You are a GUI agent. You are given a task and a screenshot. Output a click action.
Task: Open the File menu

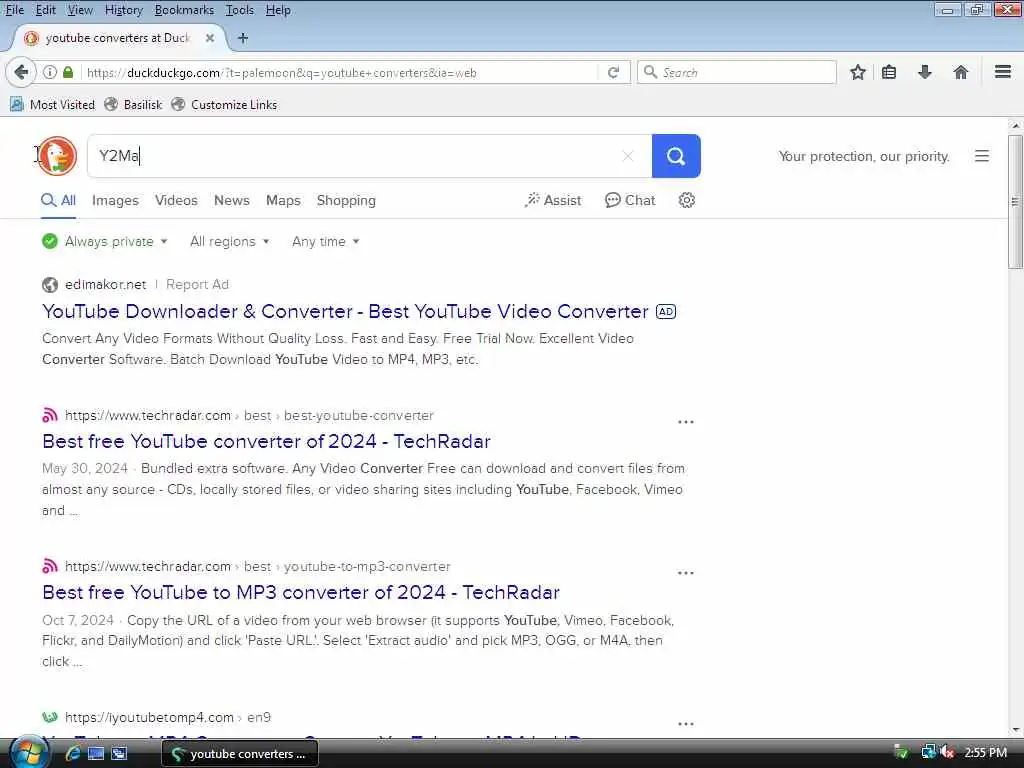pyautogui.click(x=14, y=10)
